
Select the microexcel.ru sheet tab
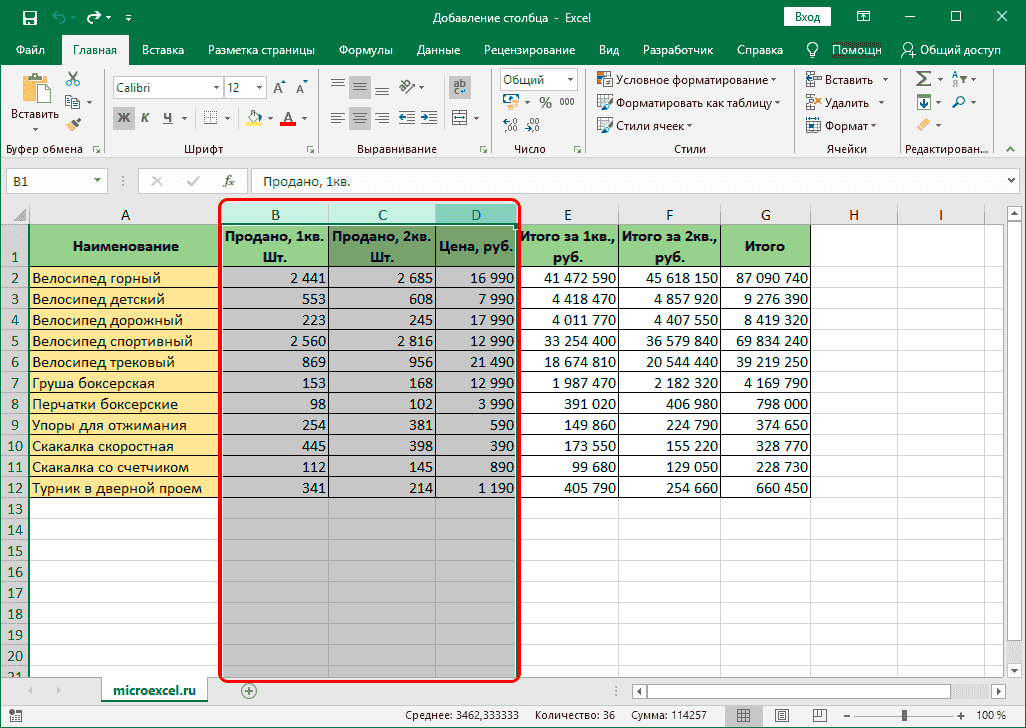(x=154, y=689)
